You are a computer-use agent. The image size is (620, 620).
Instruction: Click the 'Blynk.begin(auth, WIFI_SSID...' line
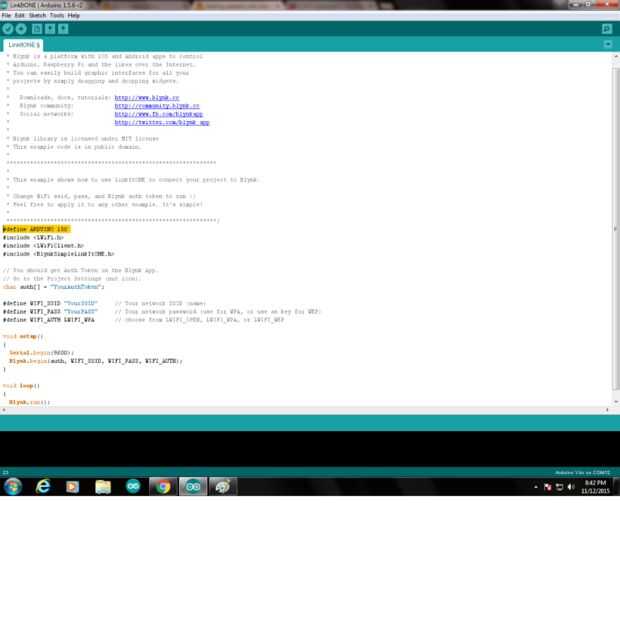96,361
